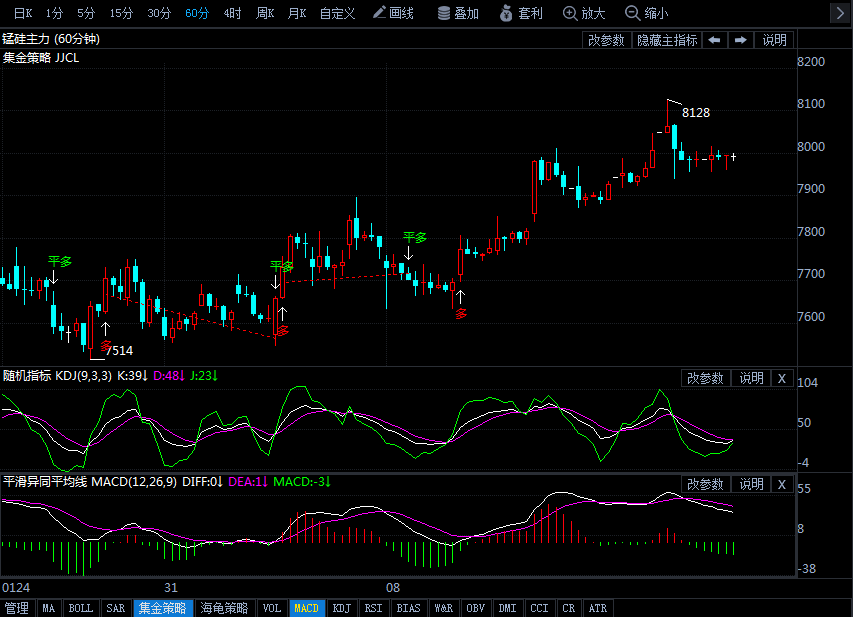Open the 画线 drawing tool
The height and width of the screenshot is (617, 853).
click(393, 13)
